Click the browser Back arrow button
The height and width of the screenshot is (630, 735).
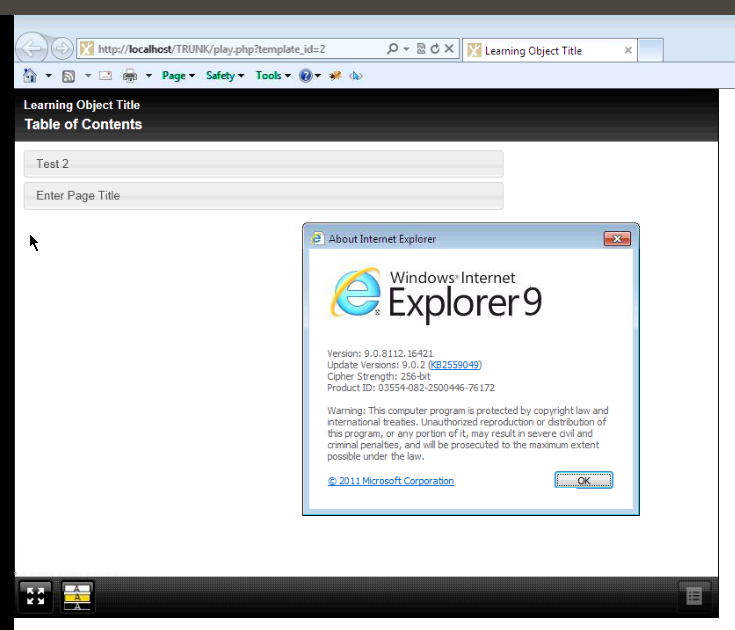[x=31, y=48]
